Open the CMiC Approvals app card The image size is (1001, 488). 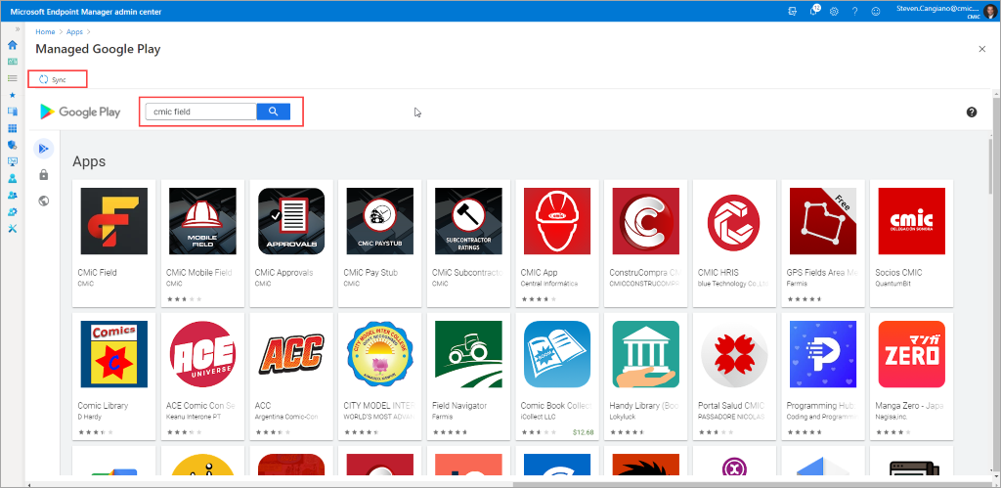coord(291,243)
